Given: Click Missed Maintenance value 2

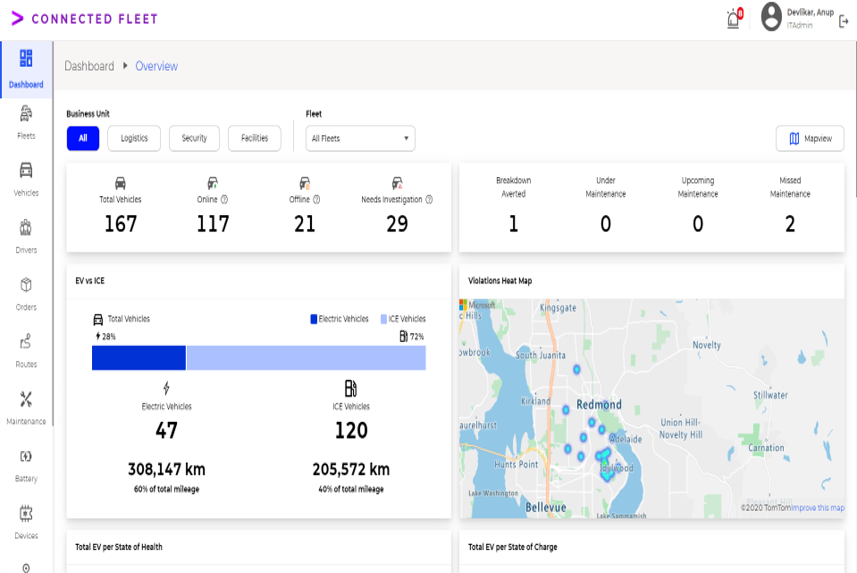Looking at the screenshot, I should click(x=790, y=224).
